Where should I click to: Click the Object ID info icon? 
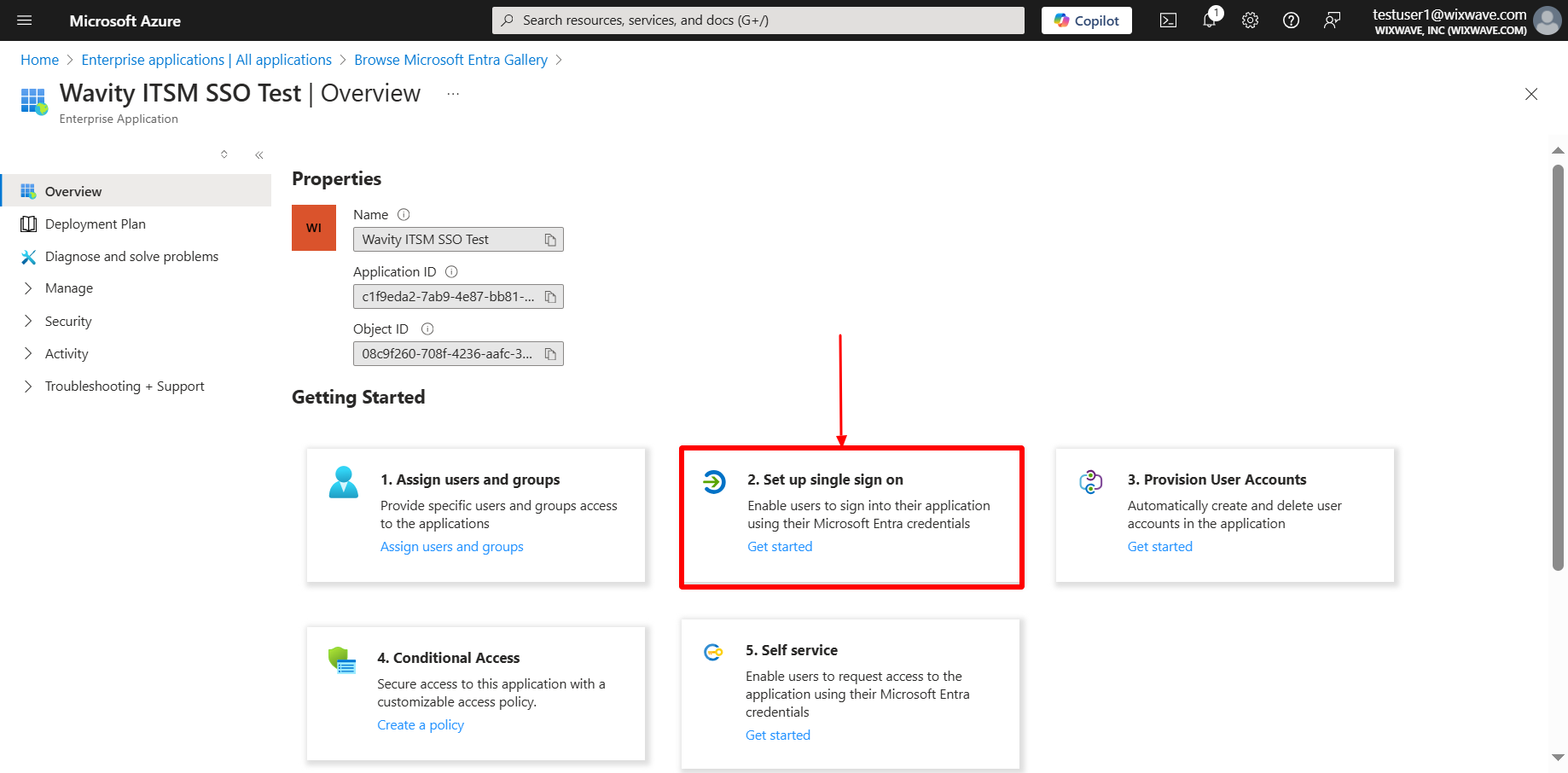click(x=427, y=329)
